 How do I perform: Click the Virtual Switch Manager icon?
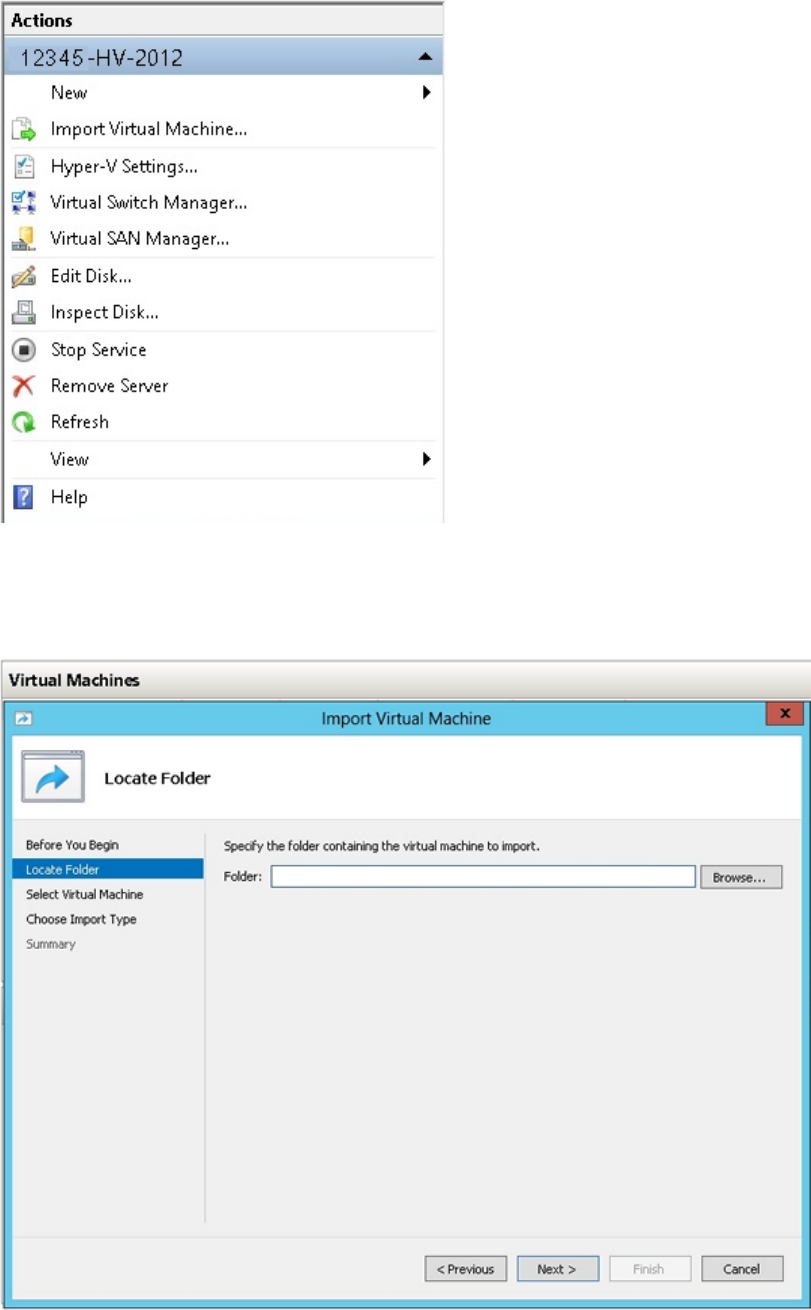click(23, 203)
